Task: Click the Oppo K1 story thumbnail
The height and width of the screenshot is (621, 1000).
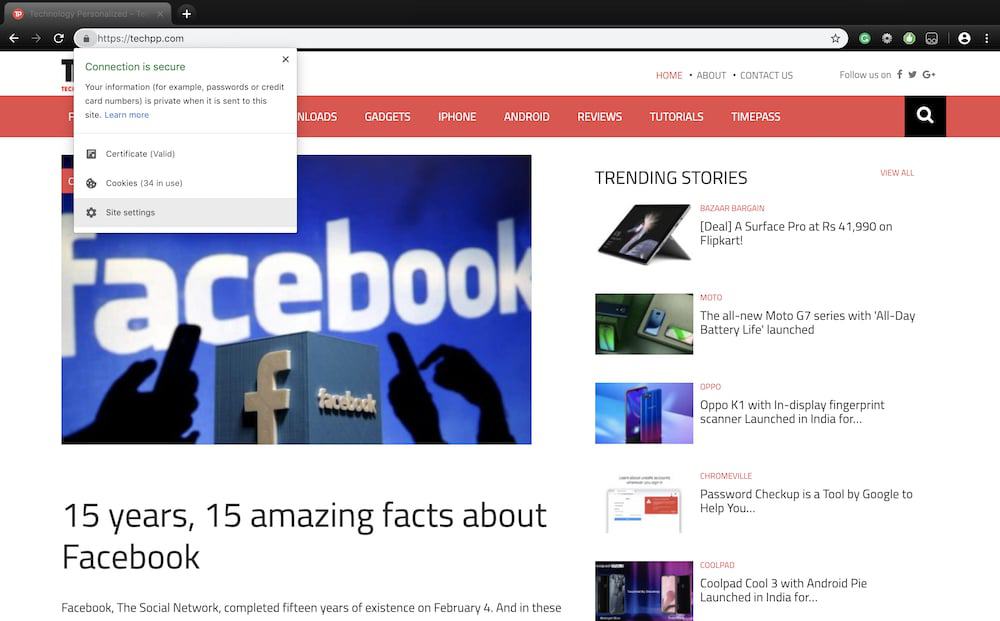Action: click(643, 413)
